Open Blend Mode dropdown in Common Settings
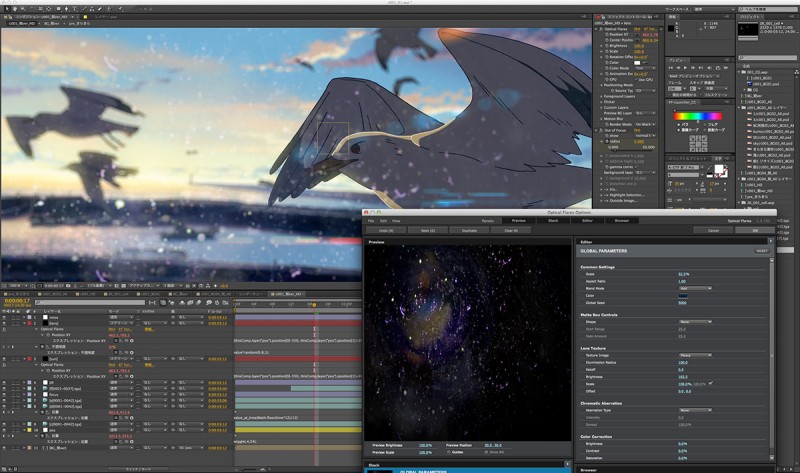800x473 pixels. click(x=695, y=288)
